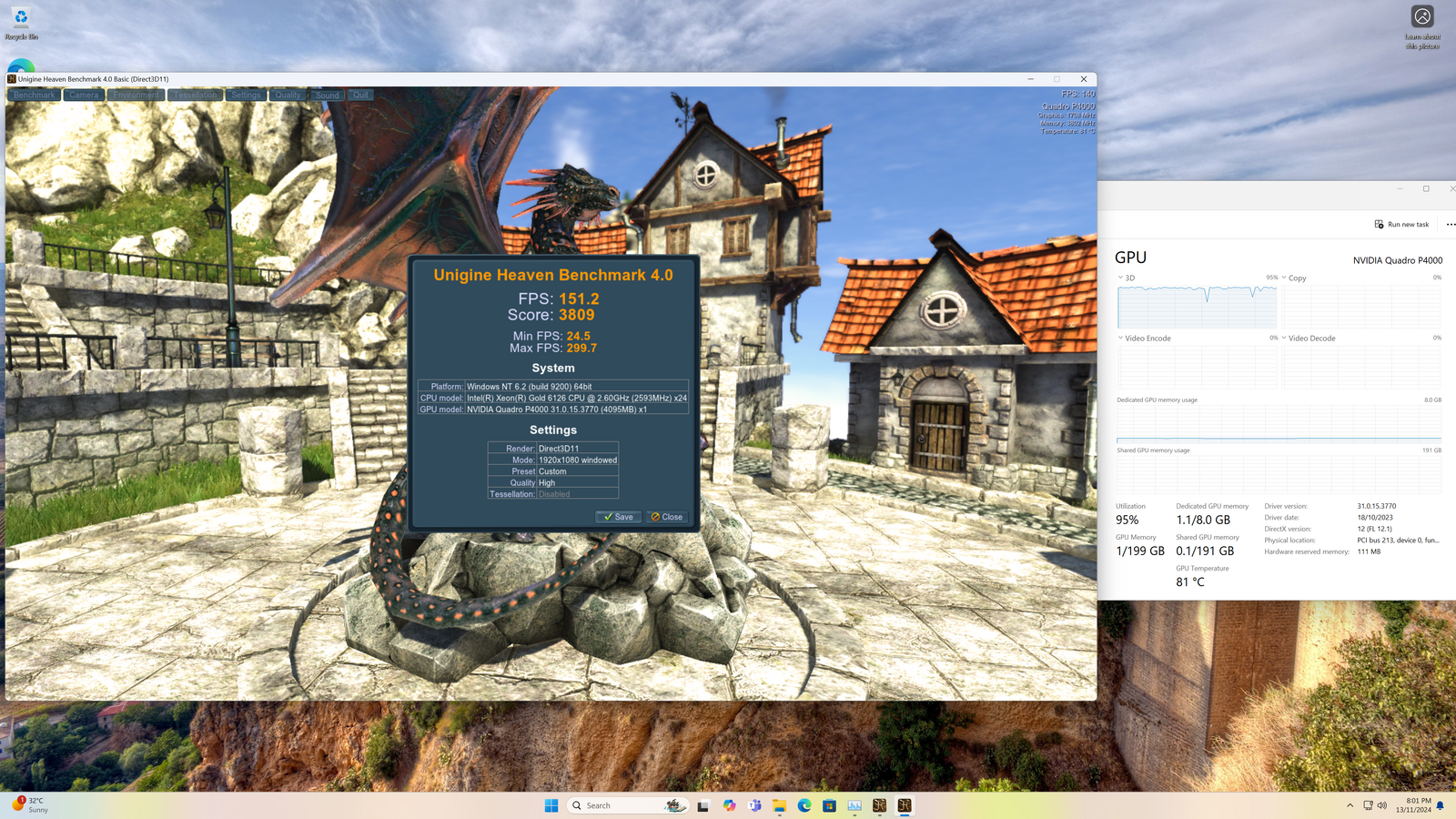Click the dedicated GPU memory value 1.1/8.0 GB

1203,520
